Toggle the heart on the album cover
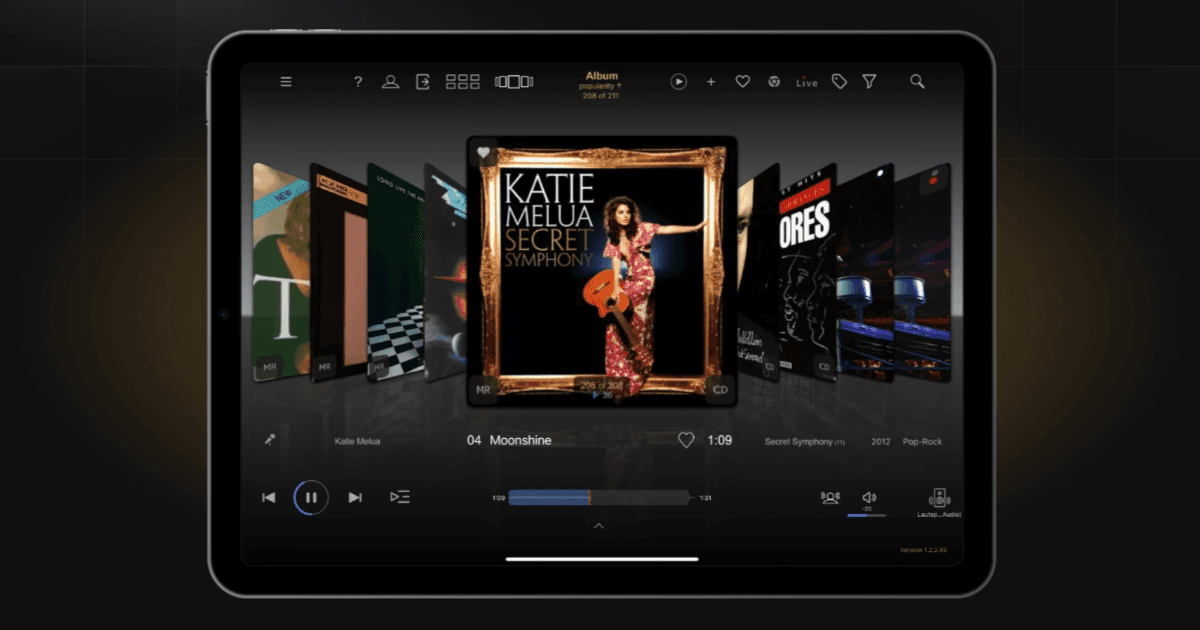This screenshot has height=630, width=1200. (x=484, y=151)
